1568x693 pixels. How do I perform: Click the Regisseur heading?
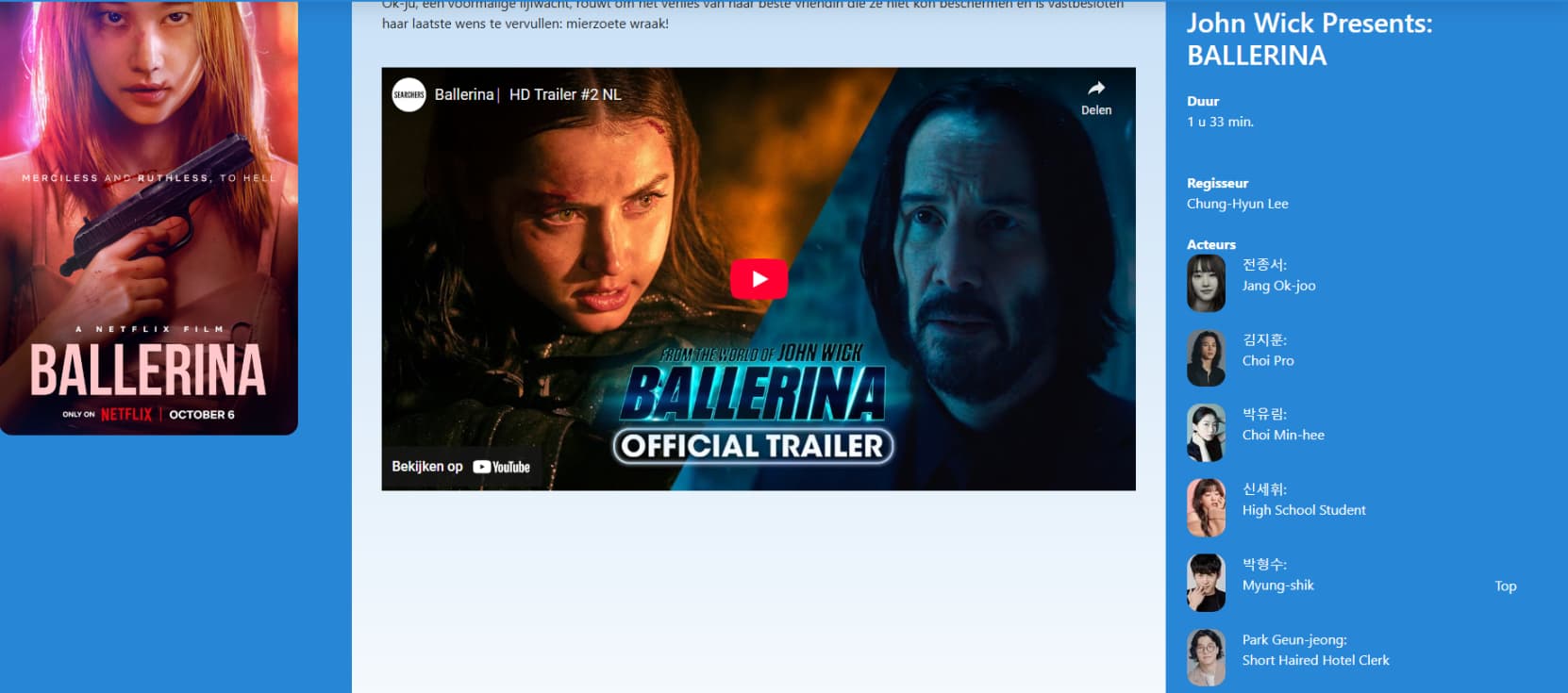[x=1217, y=183]
